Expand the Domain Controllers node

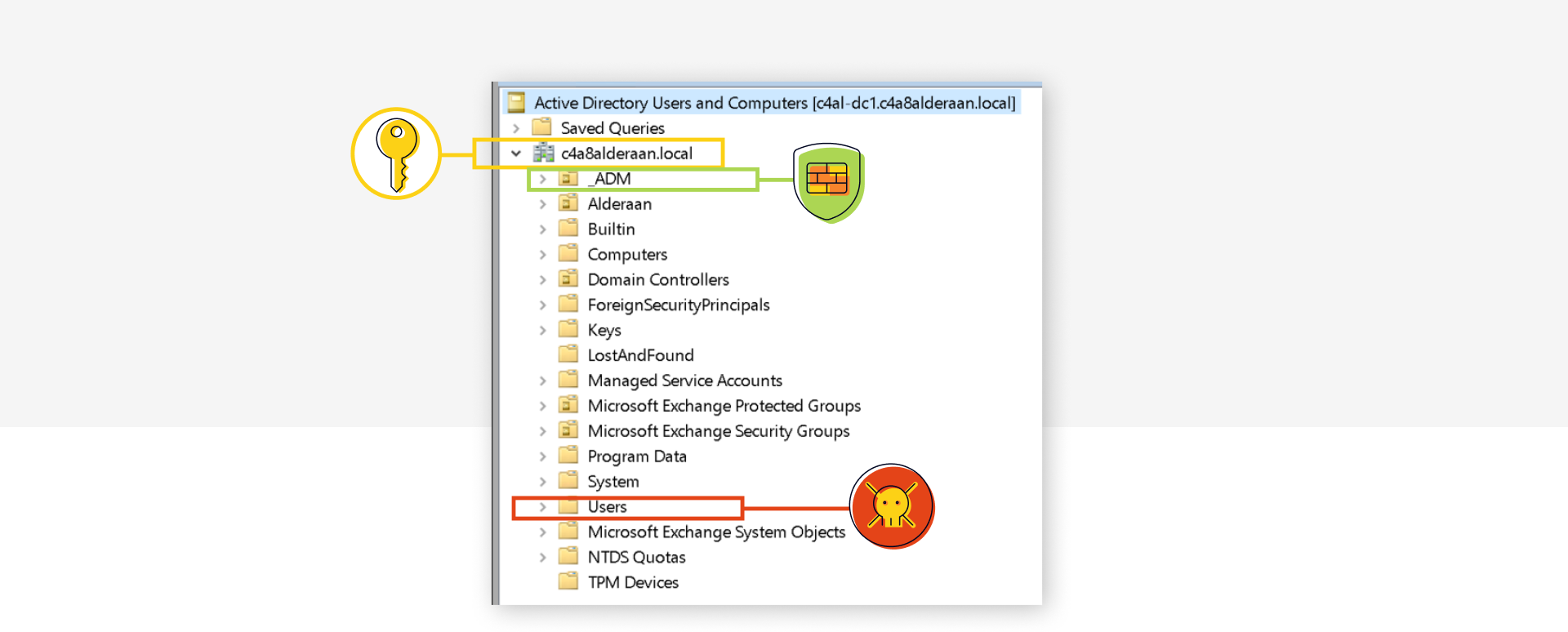(x=543, y=280)
